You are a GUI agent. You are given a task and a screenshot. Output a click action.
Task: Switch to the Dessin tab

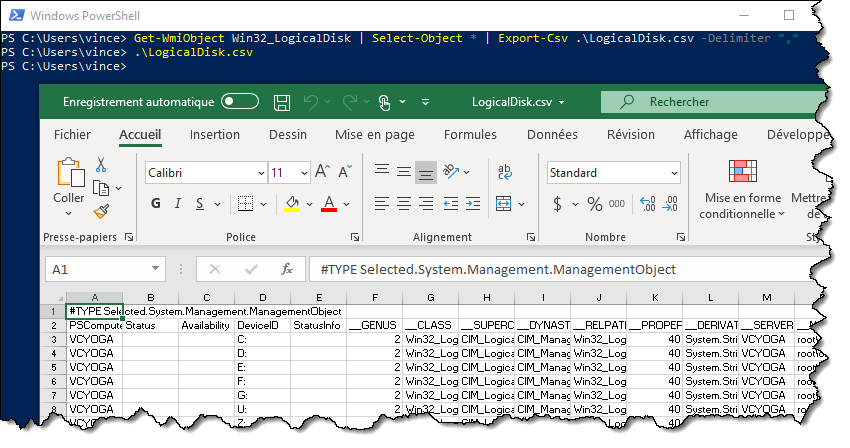pyautogui.click(x=288, y=135)
